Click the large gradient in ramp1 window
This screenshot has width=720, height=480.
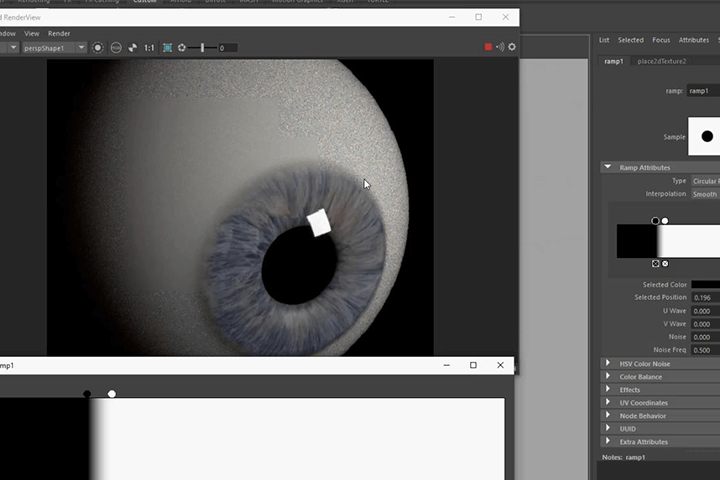252,439
